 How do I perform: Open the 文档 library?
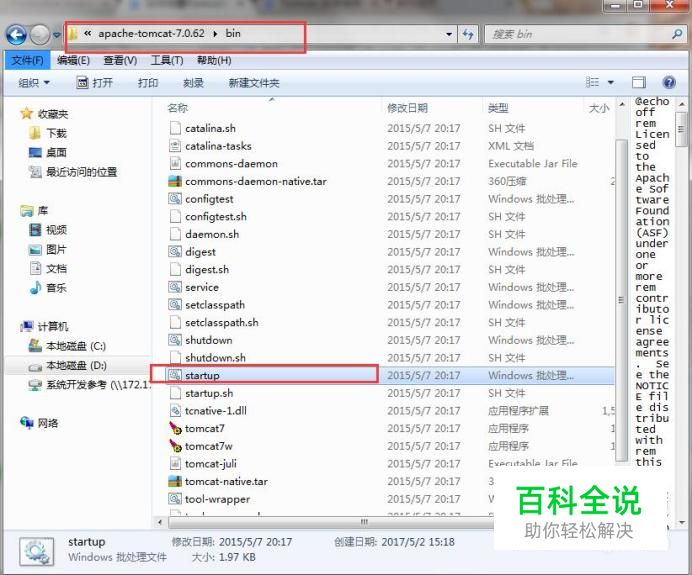pyautogui.click(x=48, y=268)
